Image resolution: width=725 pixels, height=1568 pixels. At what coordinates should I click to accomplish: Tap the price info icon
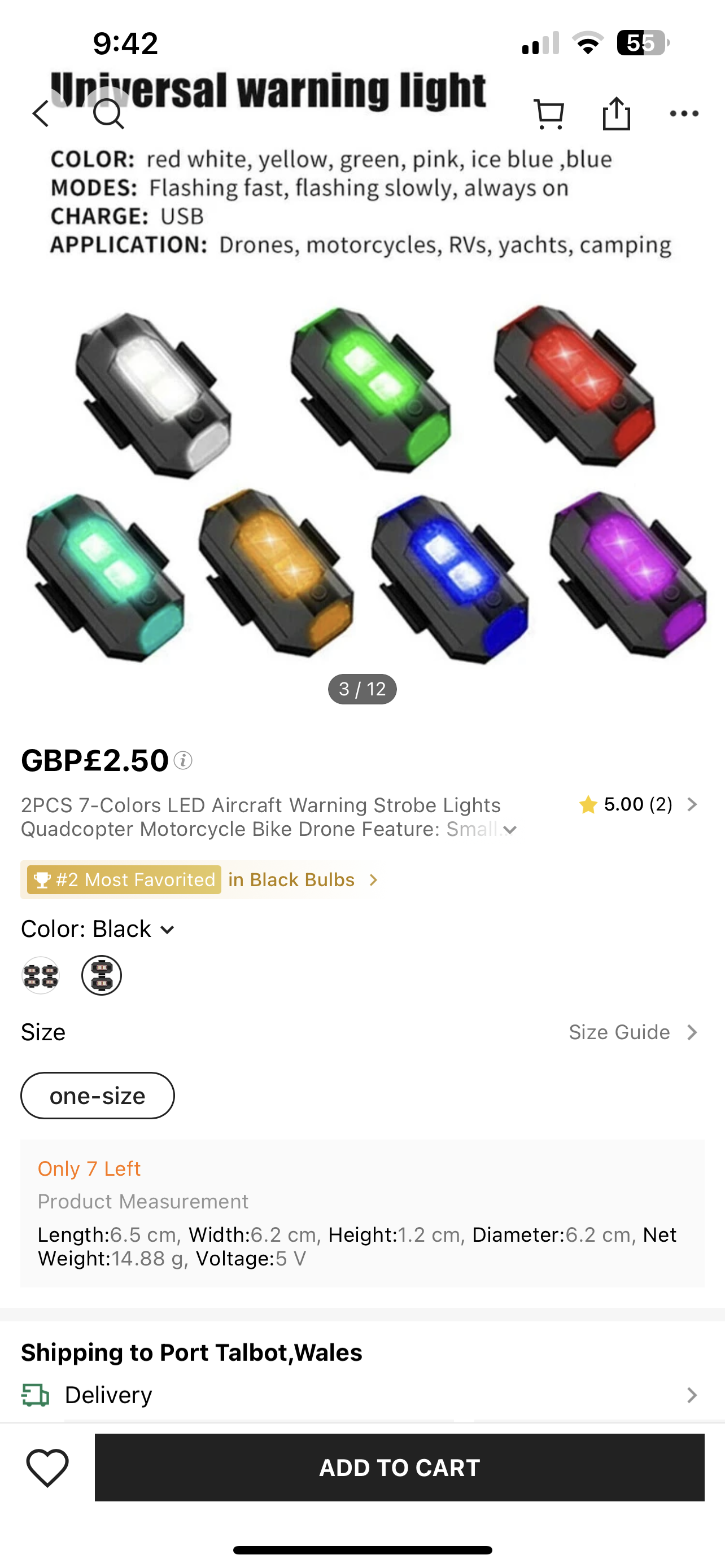coord(182,760)
